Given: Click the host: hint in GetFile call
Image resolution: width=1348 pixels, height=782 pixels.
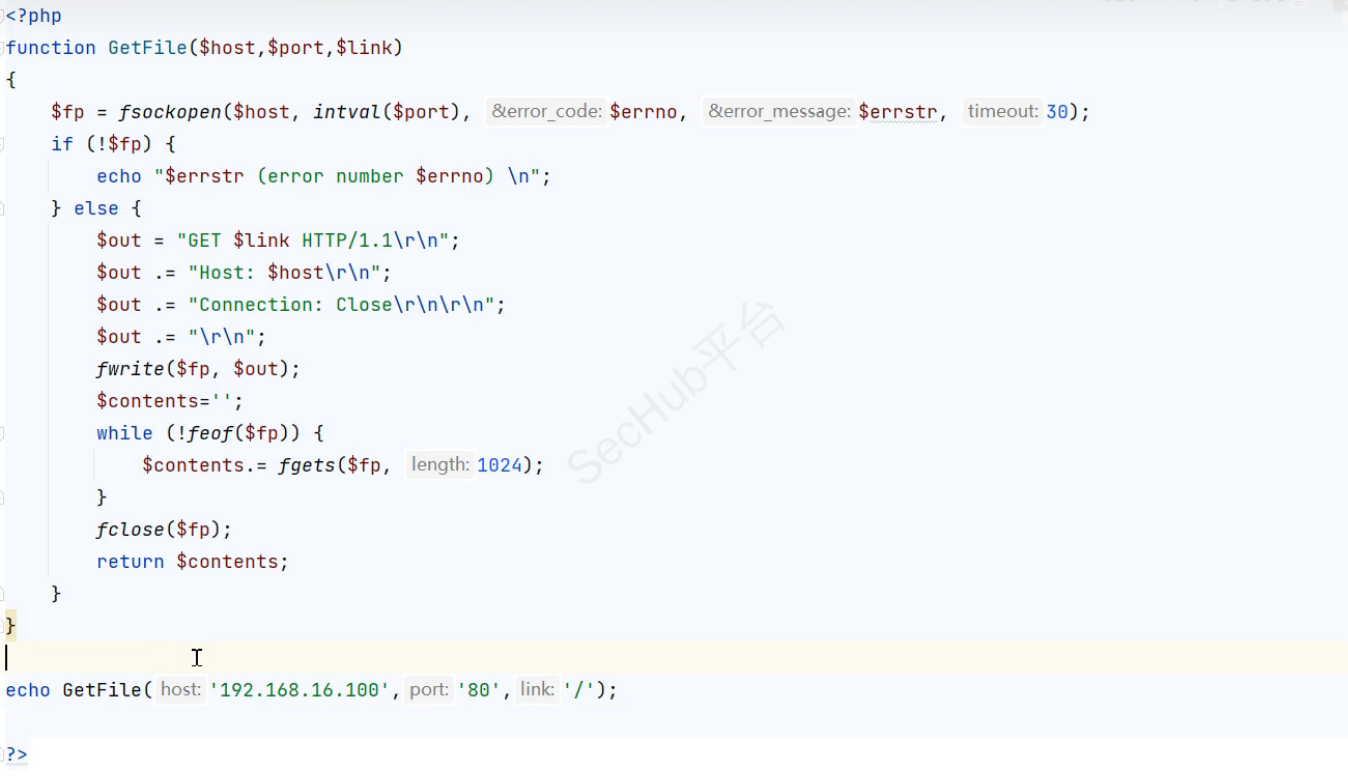Looking at the screenshot, I should coord(180,690).
